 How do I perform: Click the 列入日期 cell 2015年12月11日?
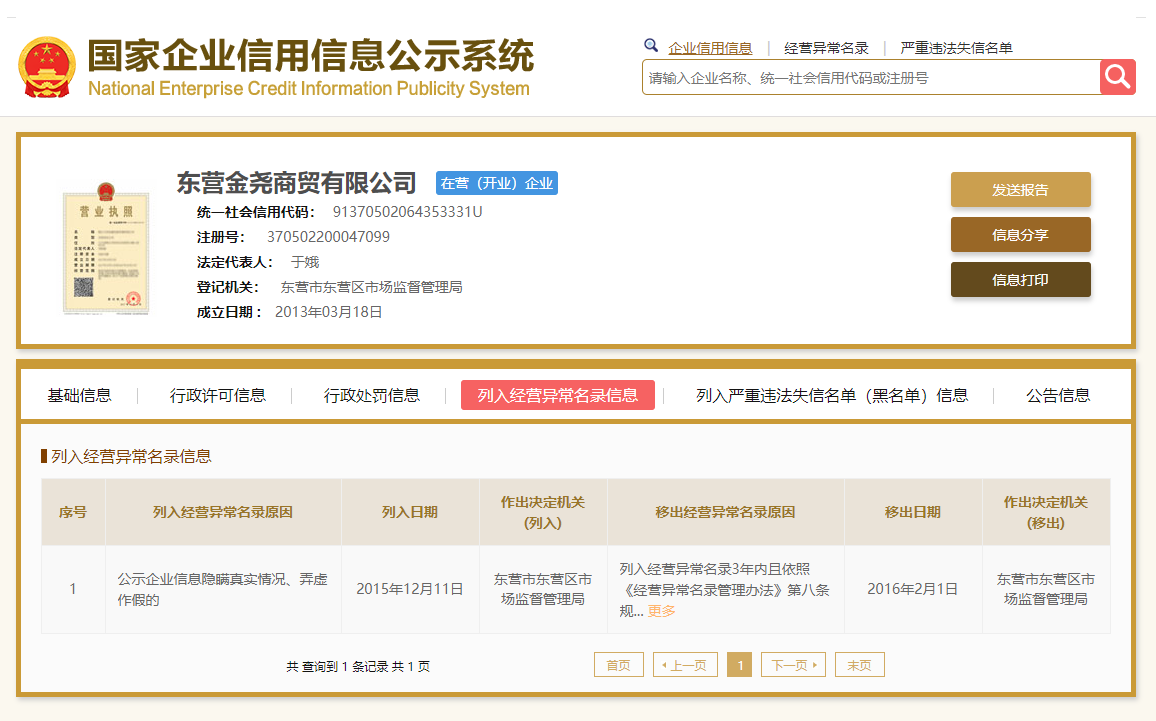410,589
